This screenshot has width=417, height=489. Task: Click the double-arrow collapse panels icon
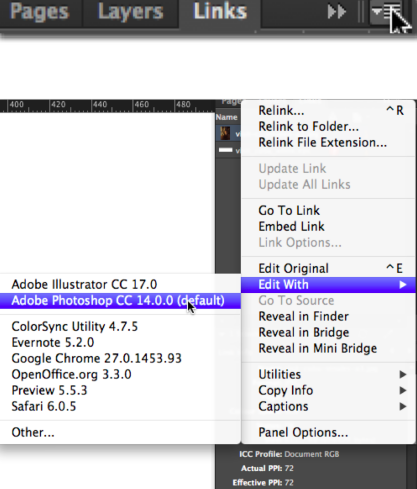tap(337, 12)
